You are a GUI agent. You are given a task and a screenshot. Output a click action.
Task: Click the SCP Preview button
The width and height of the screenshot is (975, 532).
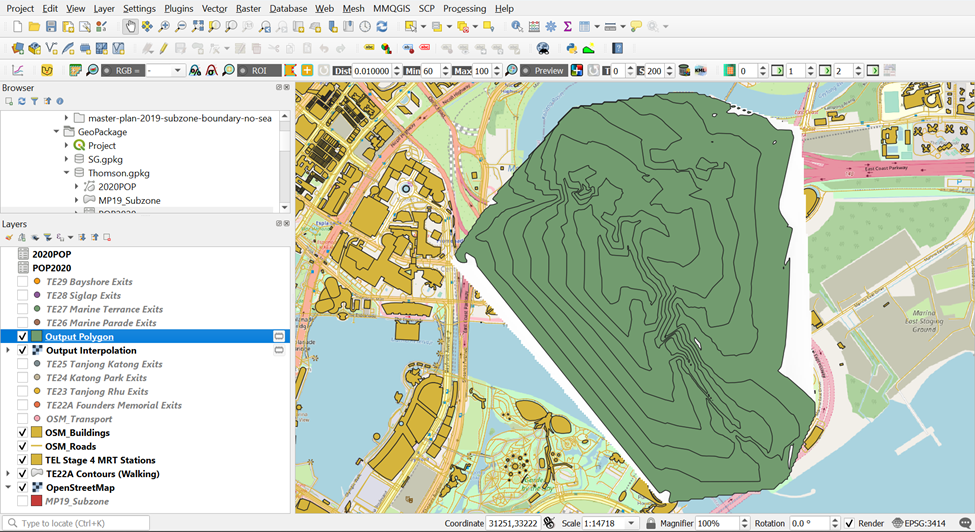coord(544,71)
